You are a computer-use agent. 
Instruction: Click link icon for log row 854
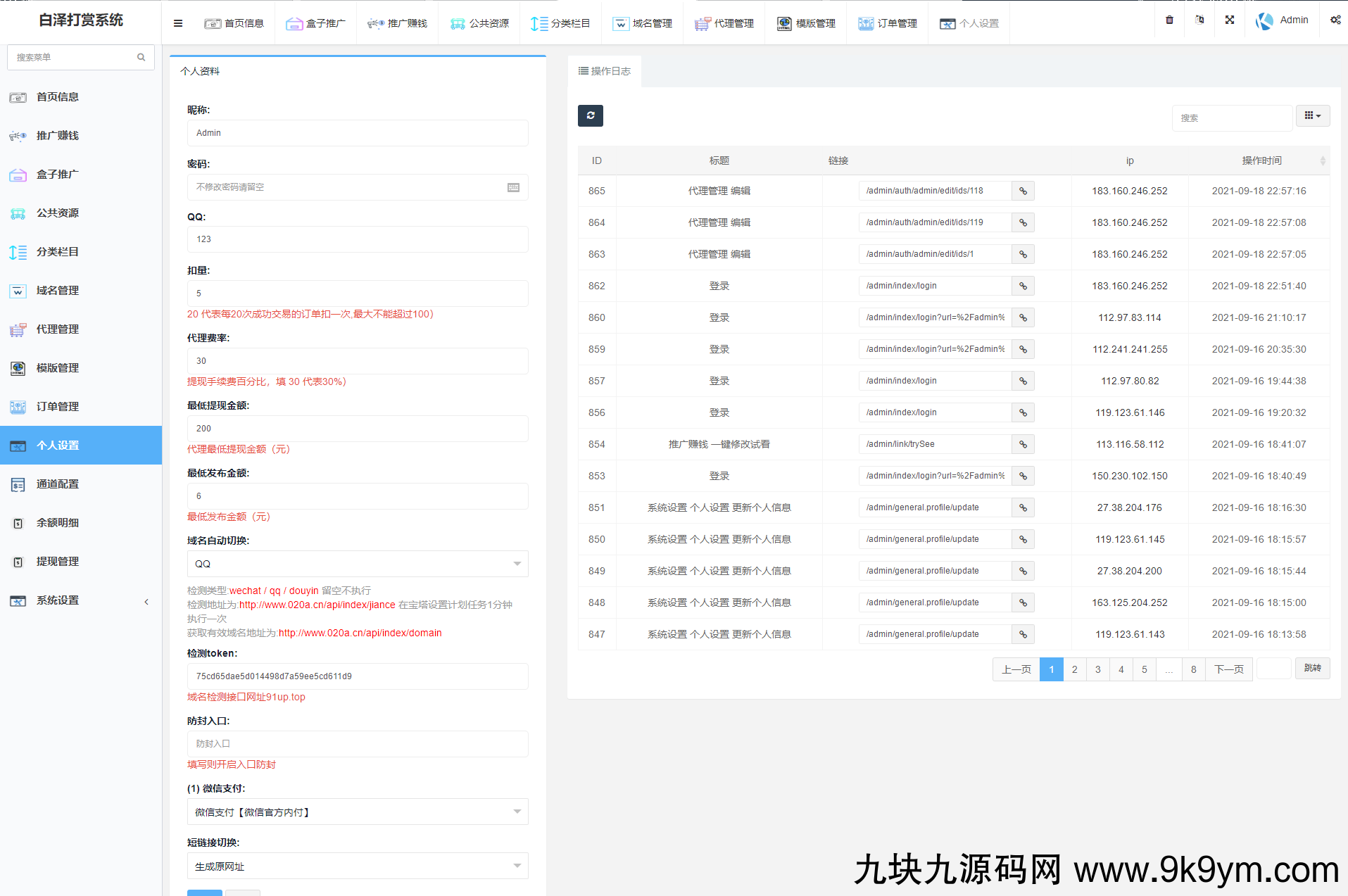tap(1023, 444)
